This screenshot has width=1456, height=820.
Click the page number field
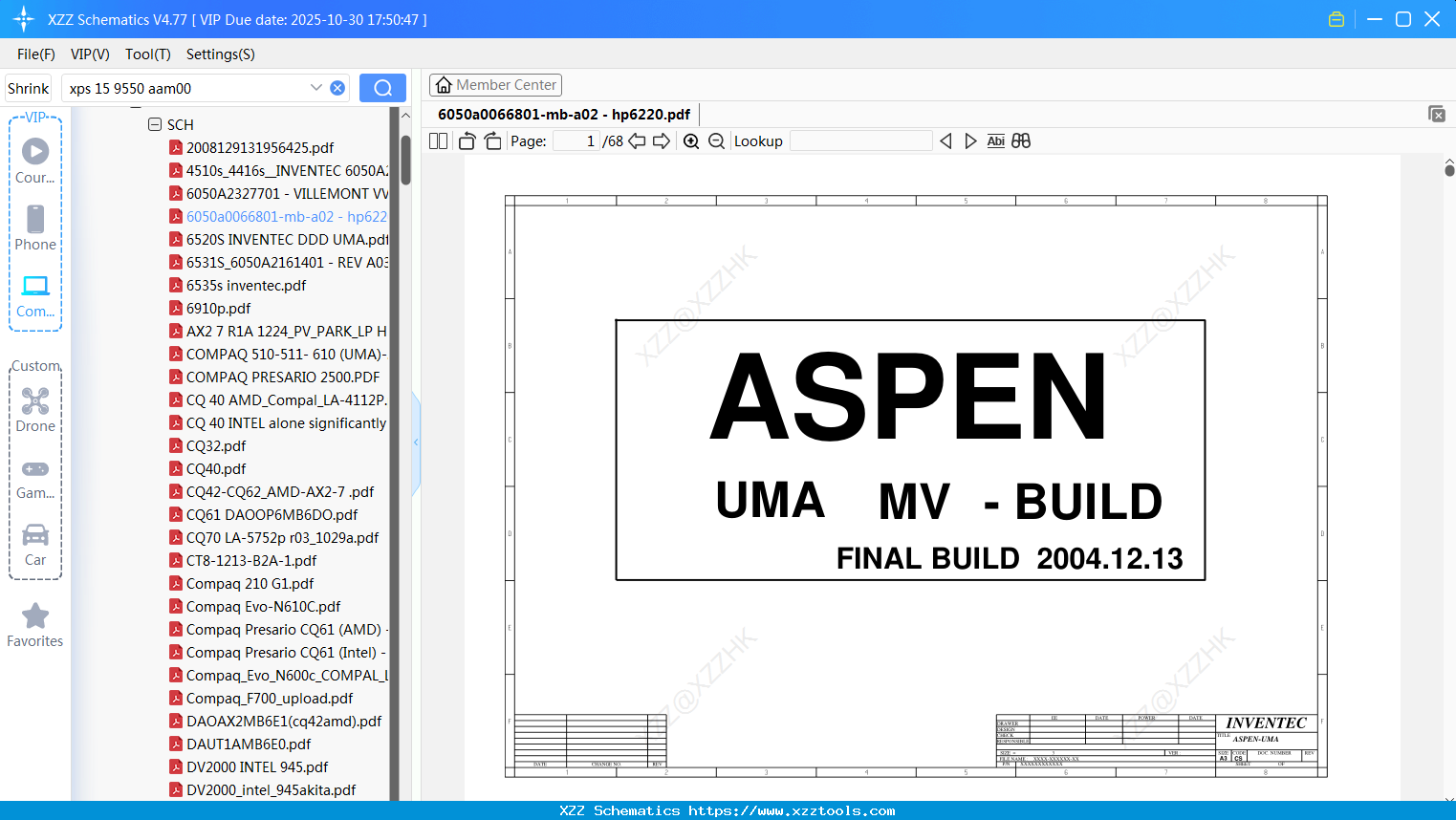pos(576,141)
